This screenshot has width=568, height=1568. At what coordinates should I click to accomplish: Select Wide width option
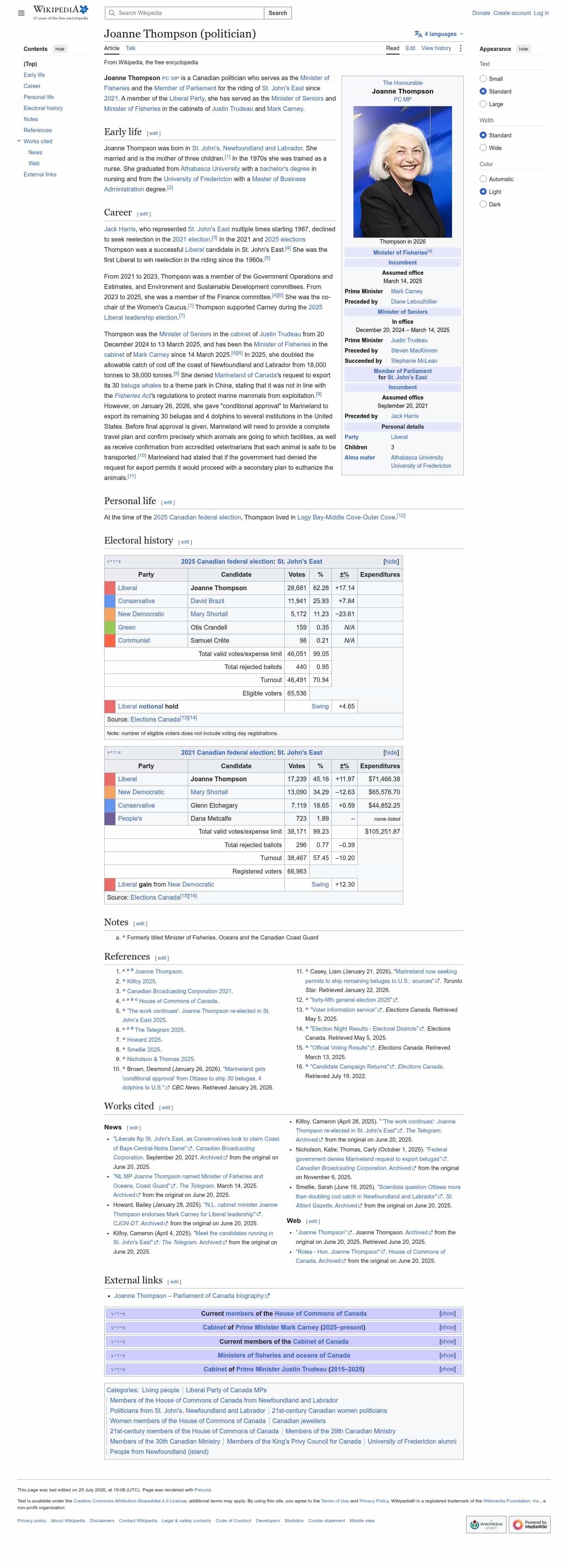coord(483,148)
